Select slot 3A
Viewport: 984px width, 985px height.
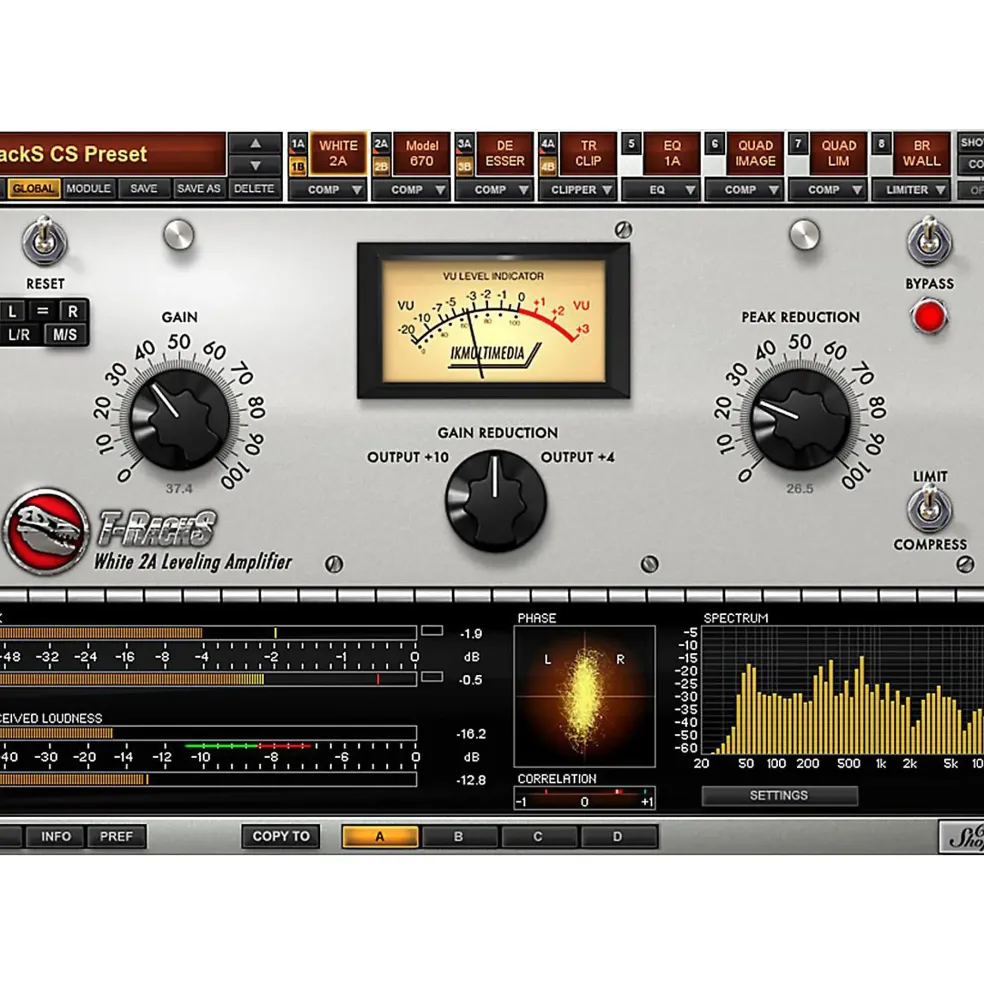pos(464,144)
